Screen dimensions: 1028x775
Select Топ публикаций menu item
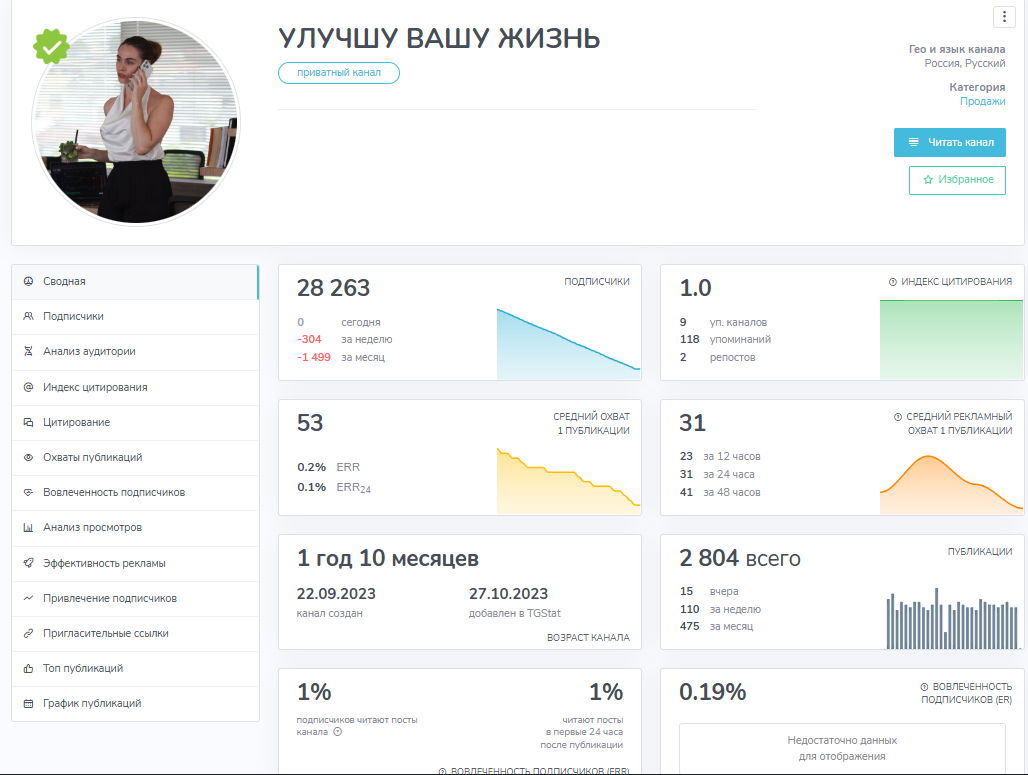coord(135,668)
